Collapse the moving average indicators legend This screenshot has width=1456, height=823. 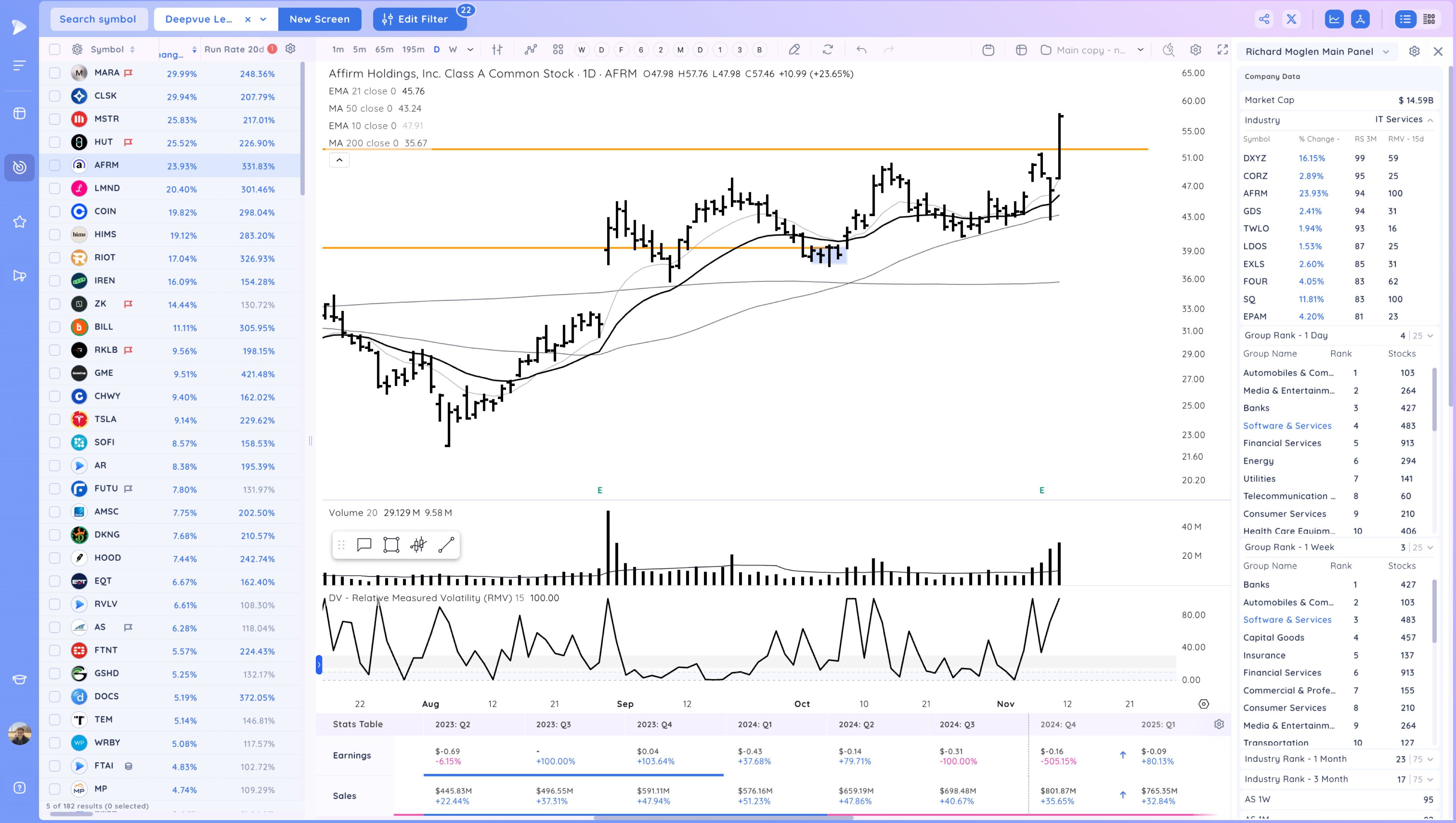[x=339, y=160]
